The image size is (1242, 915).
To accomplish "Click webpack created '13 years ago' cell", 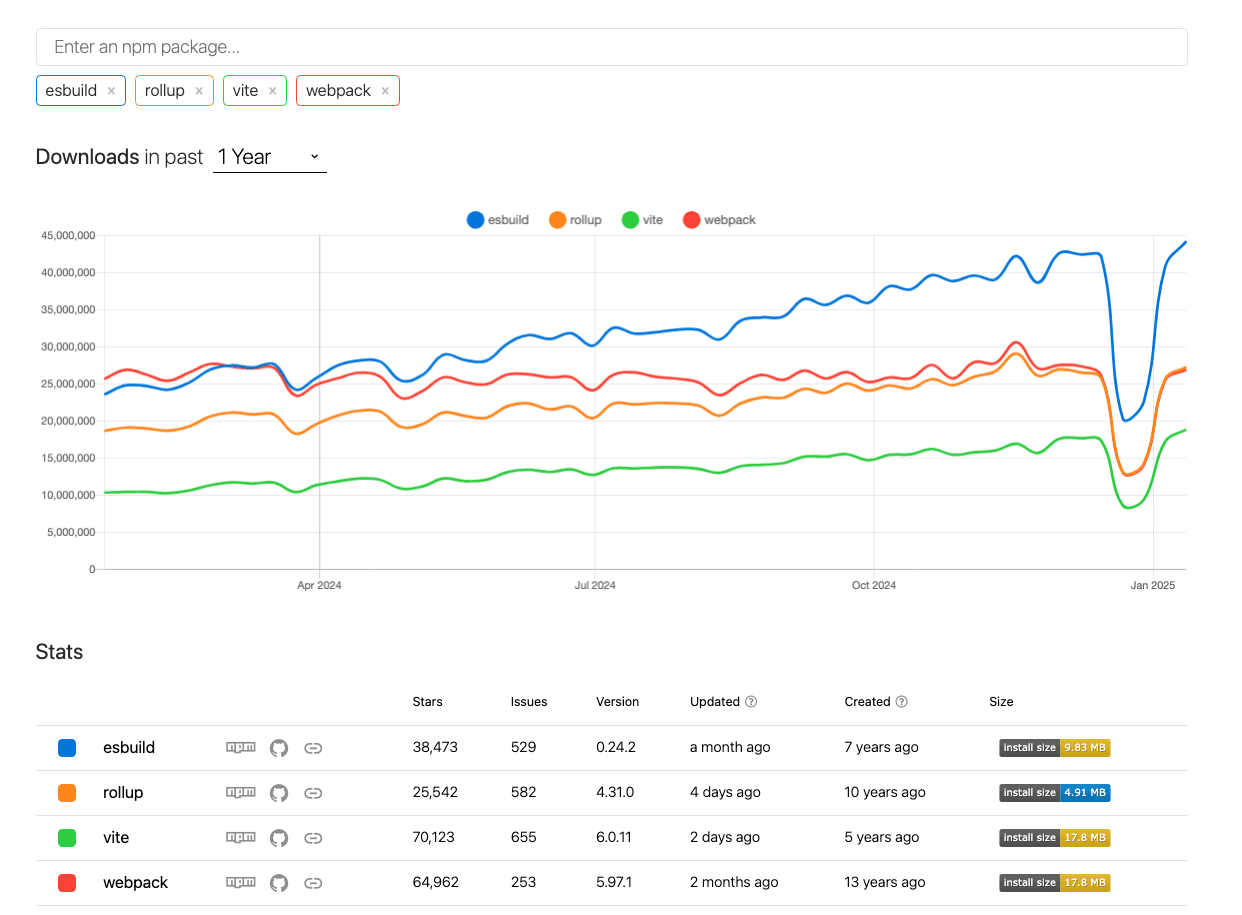I will pos(885,882).
